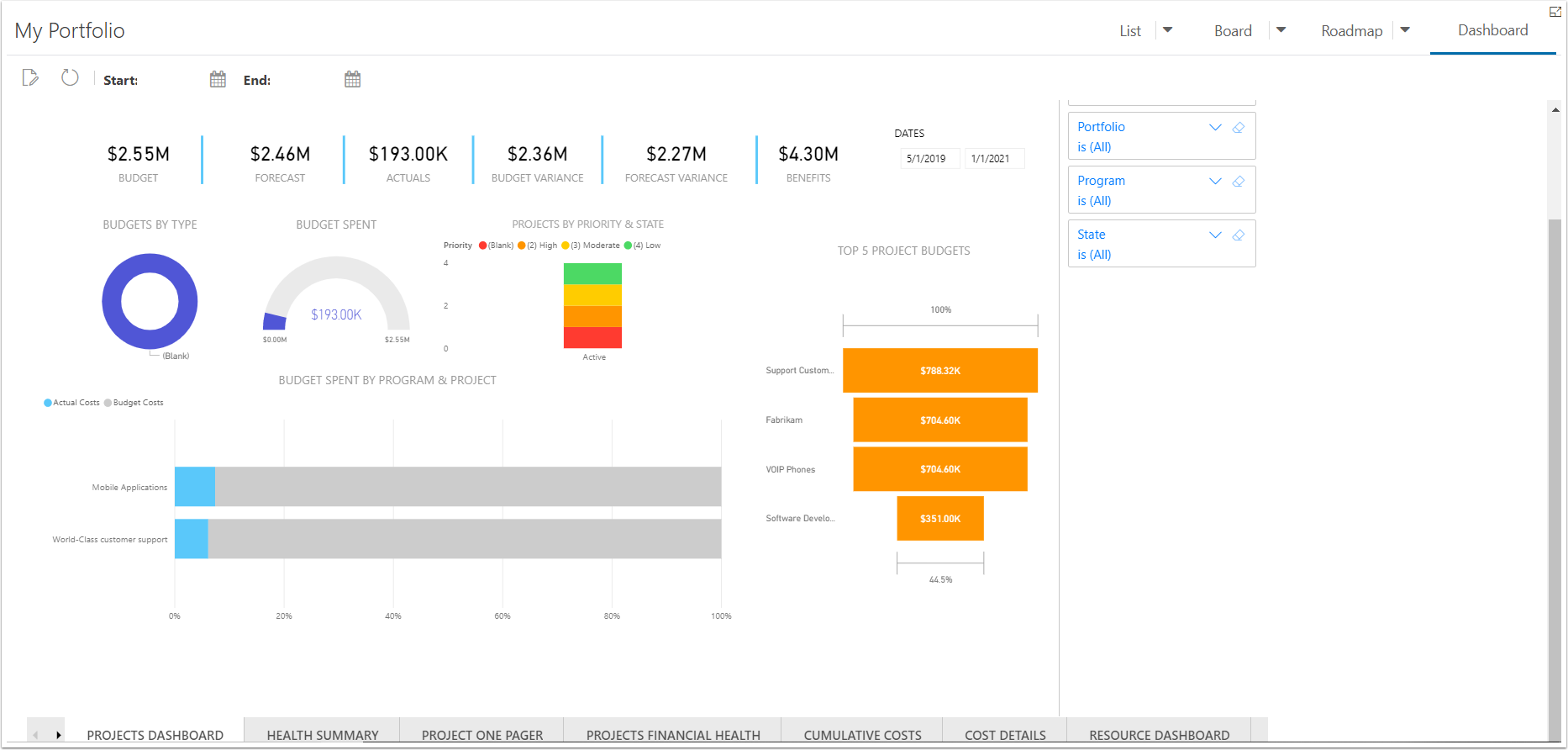Screen dimensions: 1568x750
Task: Expand the State filter chevron
Action: click(x=1215, y=235)
